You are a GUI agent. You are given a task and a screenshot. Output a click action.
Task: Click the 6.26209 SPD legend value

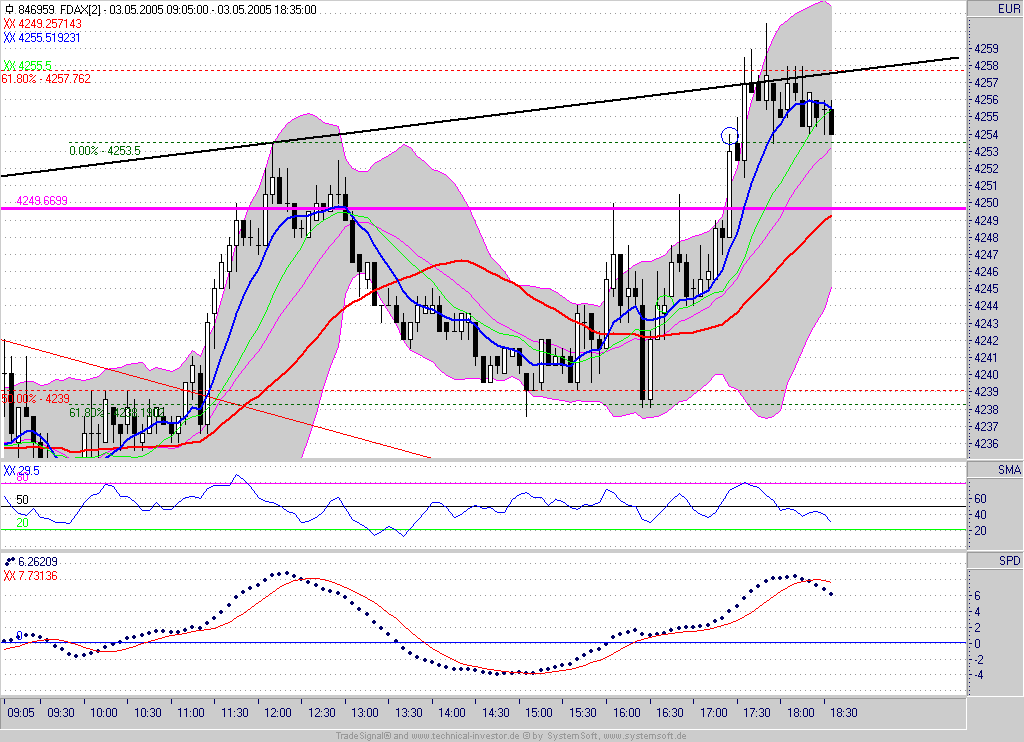point(38,562)
